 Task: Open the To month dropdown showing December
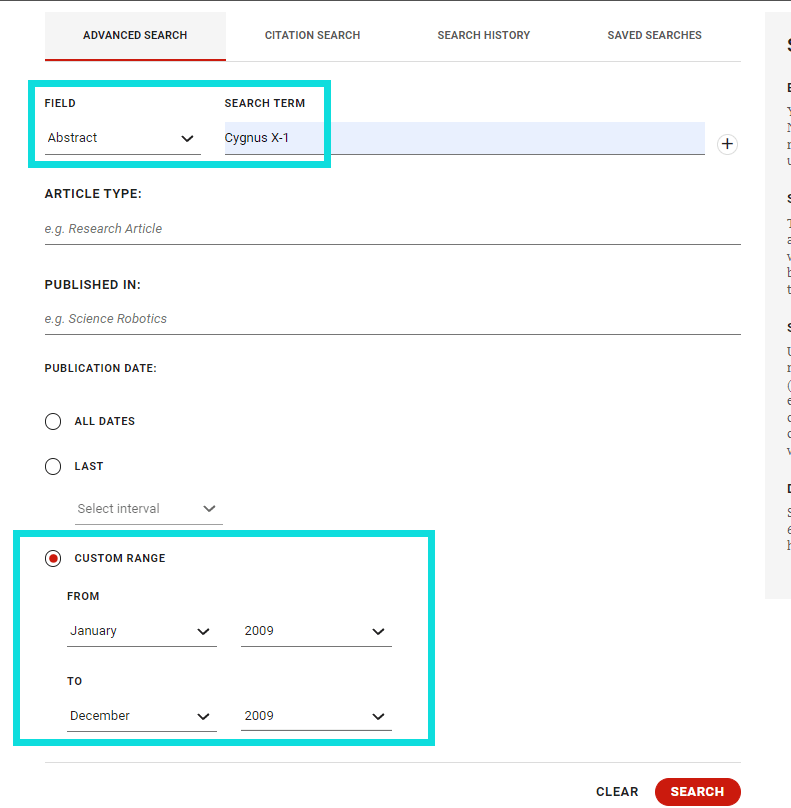[142, 716]
